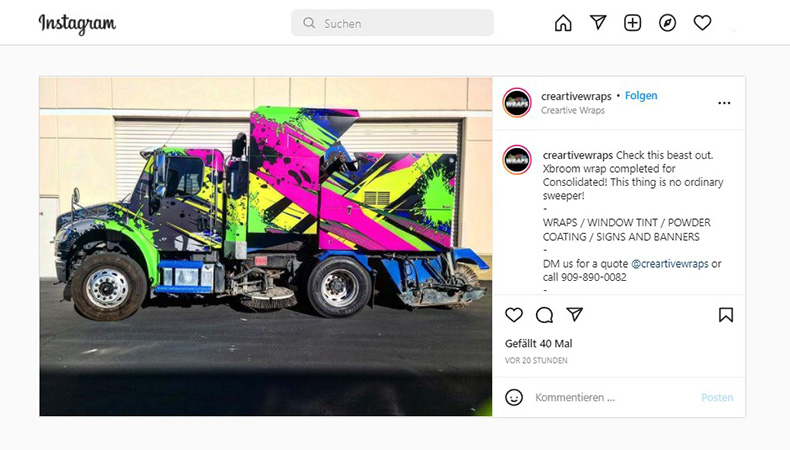Image resolution: width=790 pixels, height=450 pixels.
Task: Share the post via paper plane icon
Action: [574, 314]
